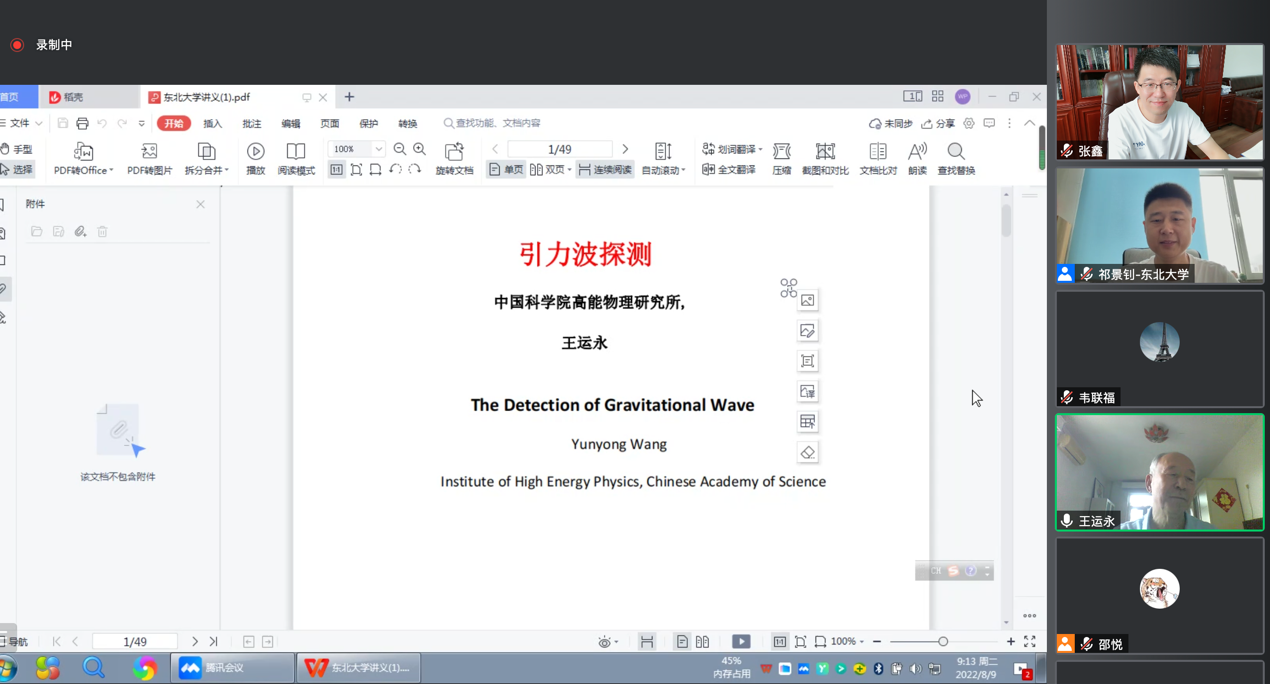Switch to 单页 single page view
1270x684 pixels.
click(x=506, y=170)
